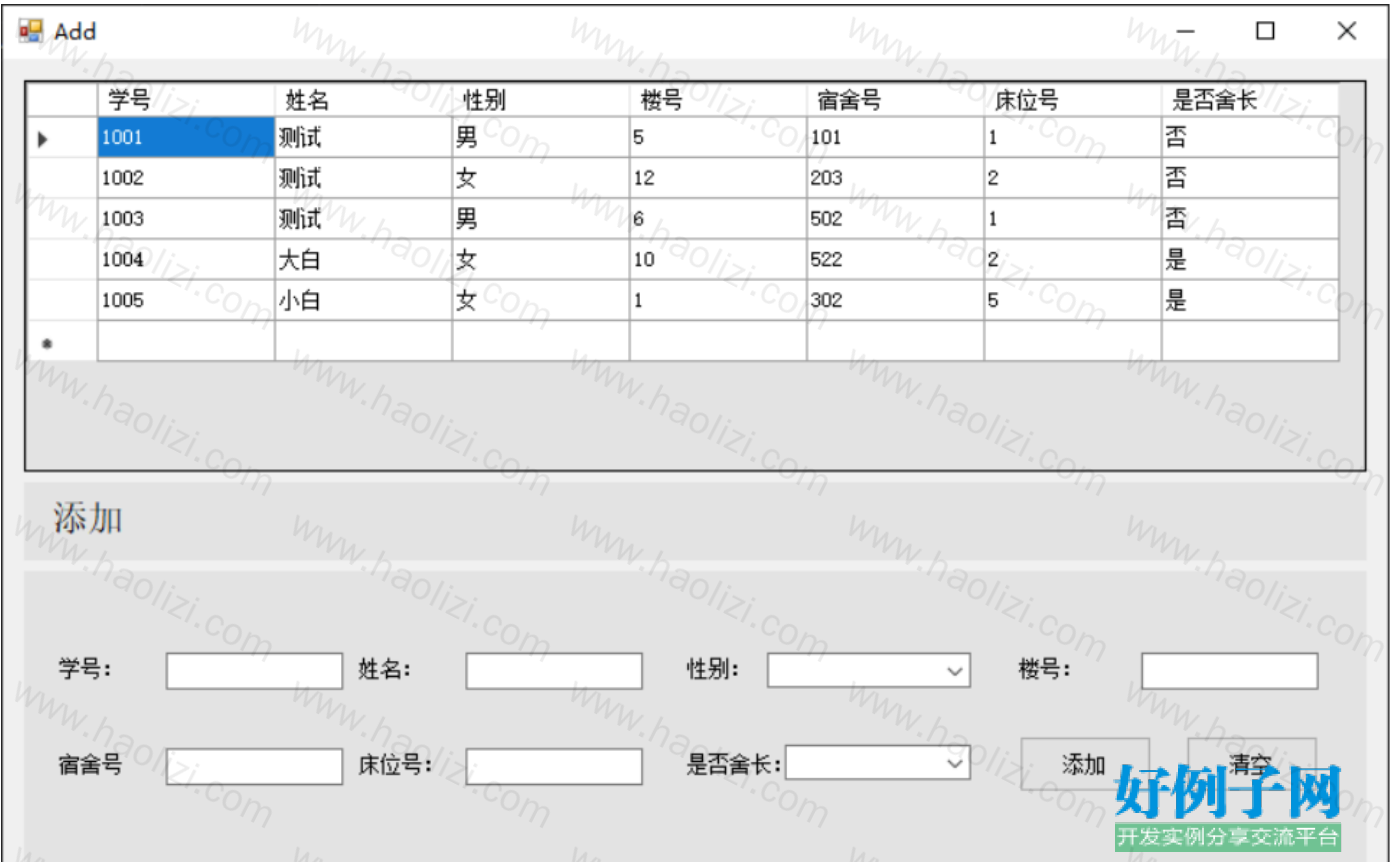Maximize the Add window
The width and height of the screenshot is (1390, 862).
[1265, 31]
